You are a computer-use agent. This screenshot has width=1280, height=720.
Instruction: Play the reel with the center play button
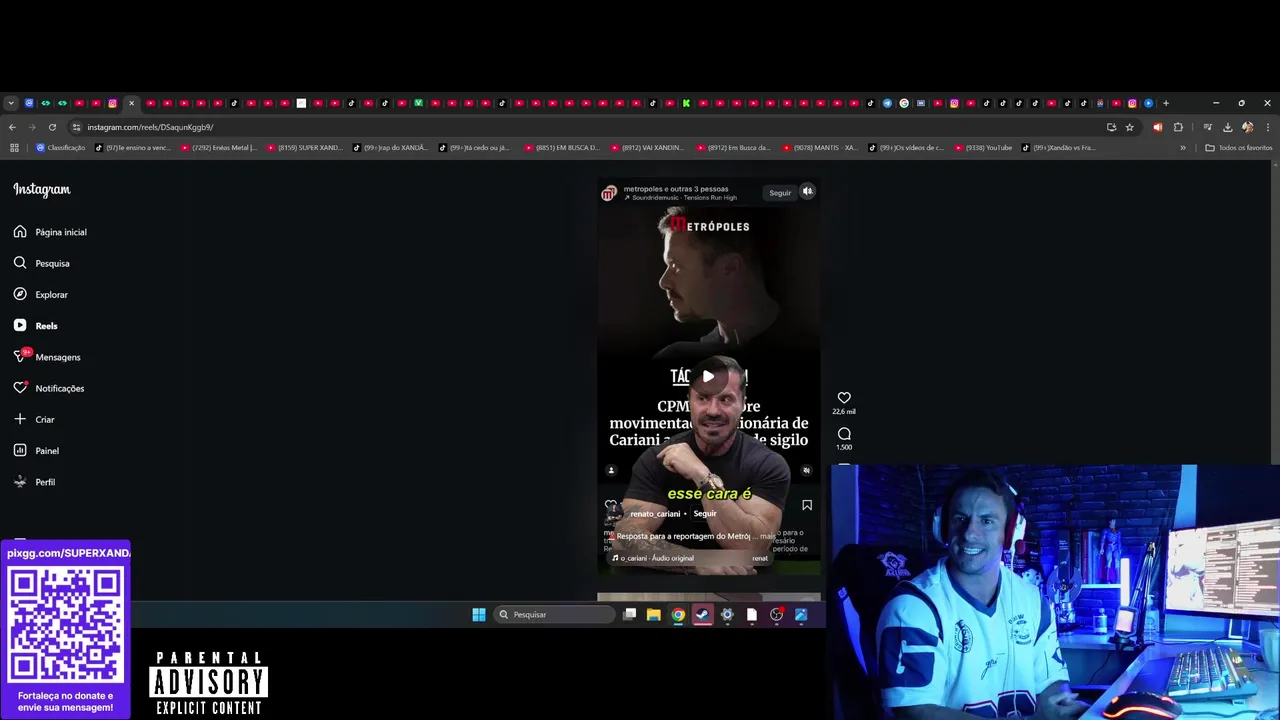click(x=708, y=376)
